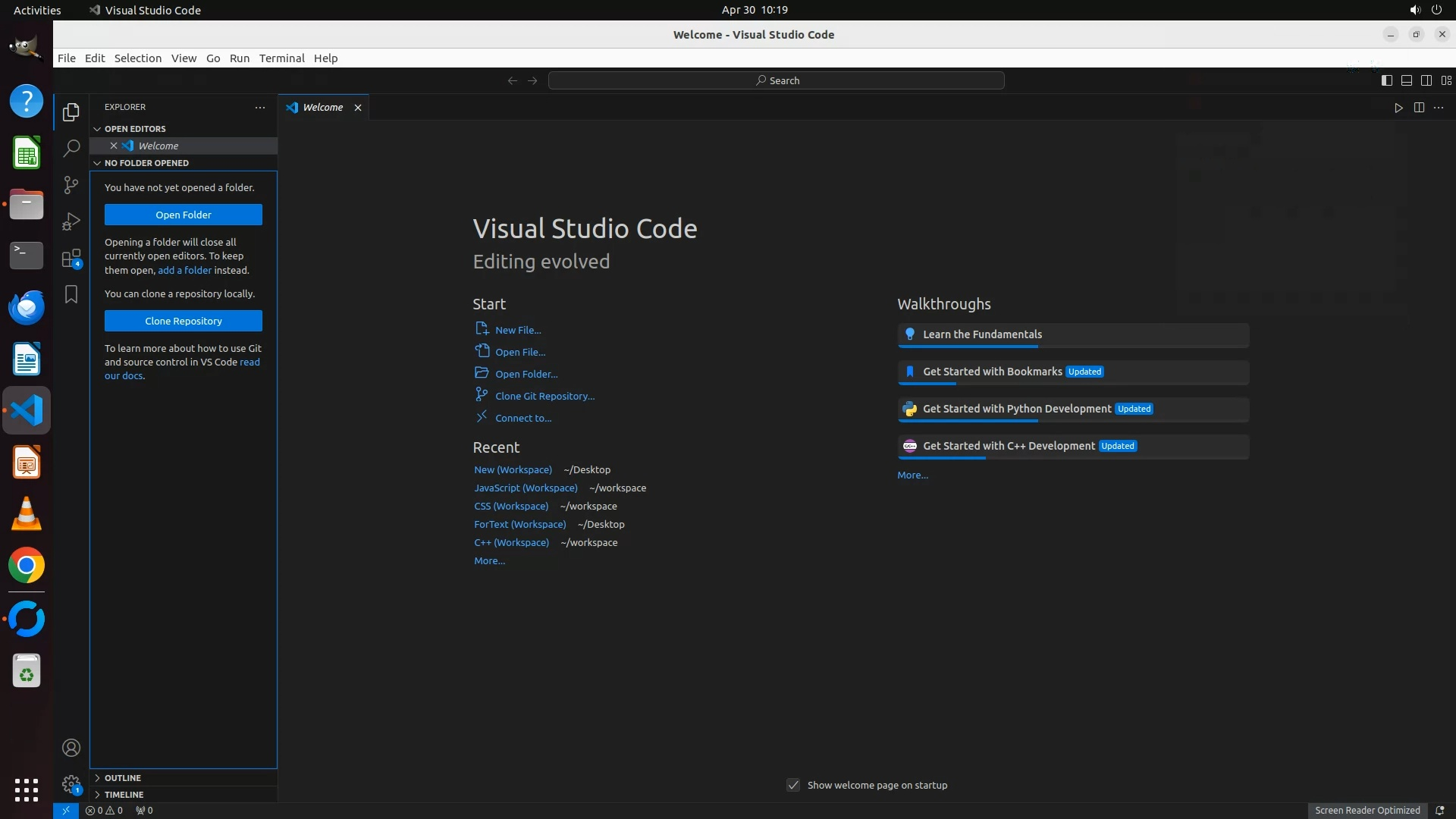The height and width of the screenshot is (819, 1456).
Task: Click the Search command center field
Action: tap(777, 80)
